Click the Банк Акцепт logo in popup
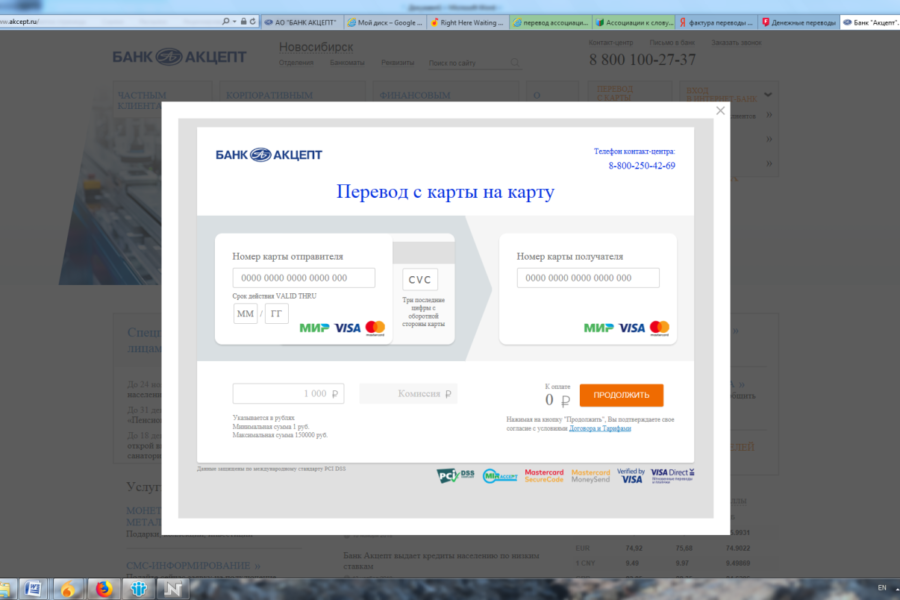This screenshot has height=600, width=900. tap(269, 154)
